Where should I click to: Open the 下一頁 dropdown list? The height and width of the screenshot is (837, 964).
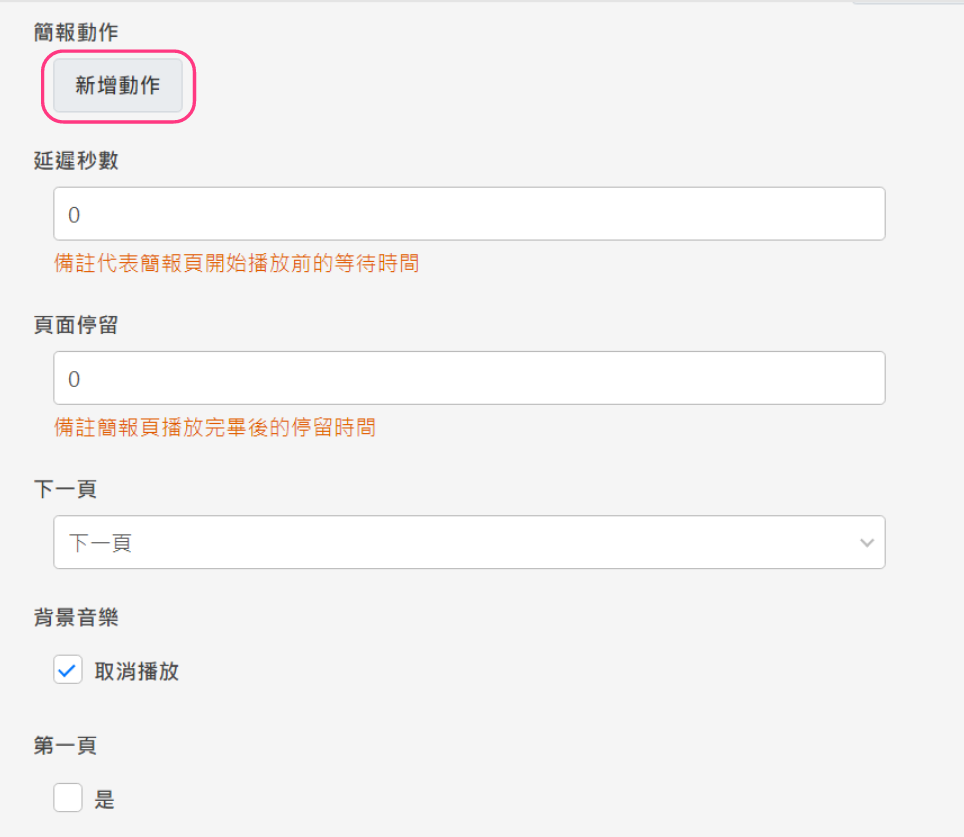tap(469, 542)
